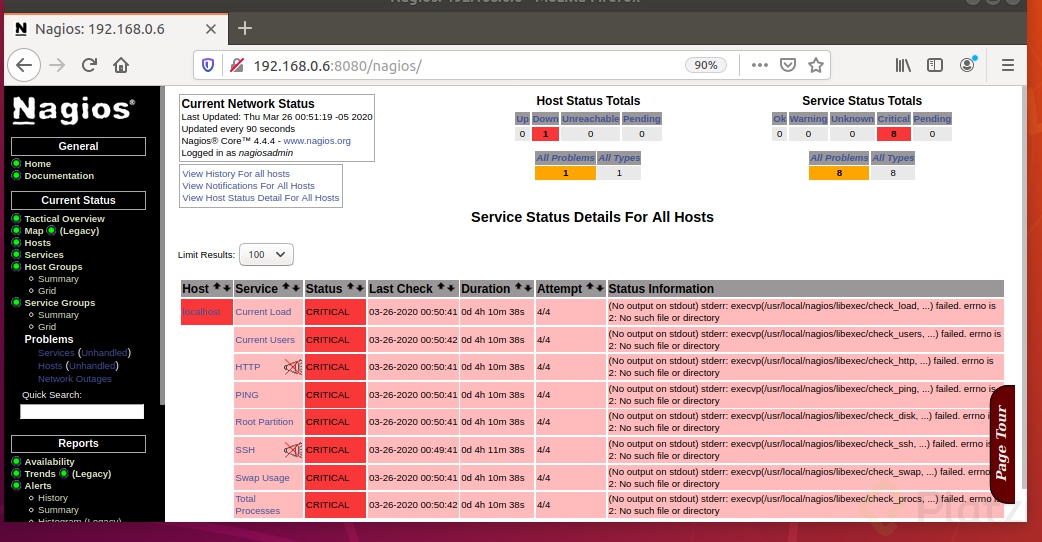Click View Host Status Detail For All Hosts
1042x542 pixels.
click(x=260, y=198)
